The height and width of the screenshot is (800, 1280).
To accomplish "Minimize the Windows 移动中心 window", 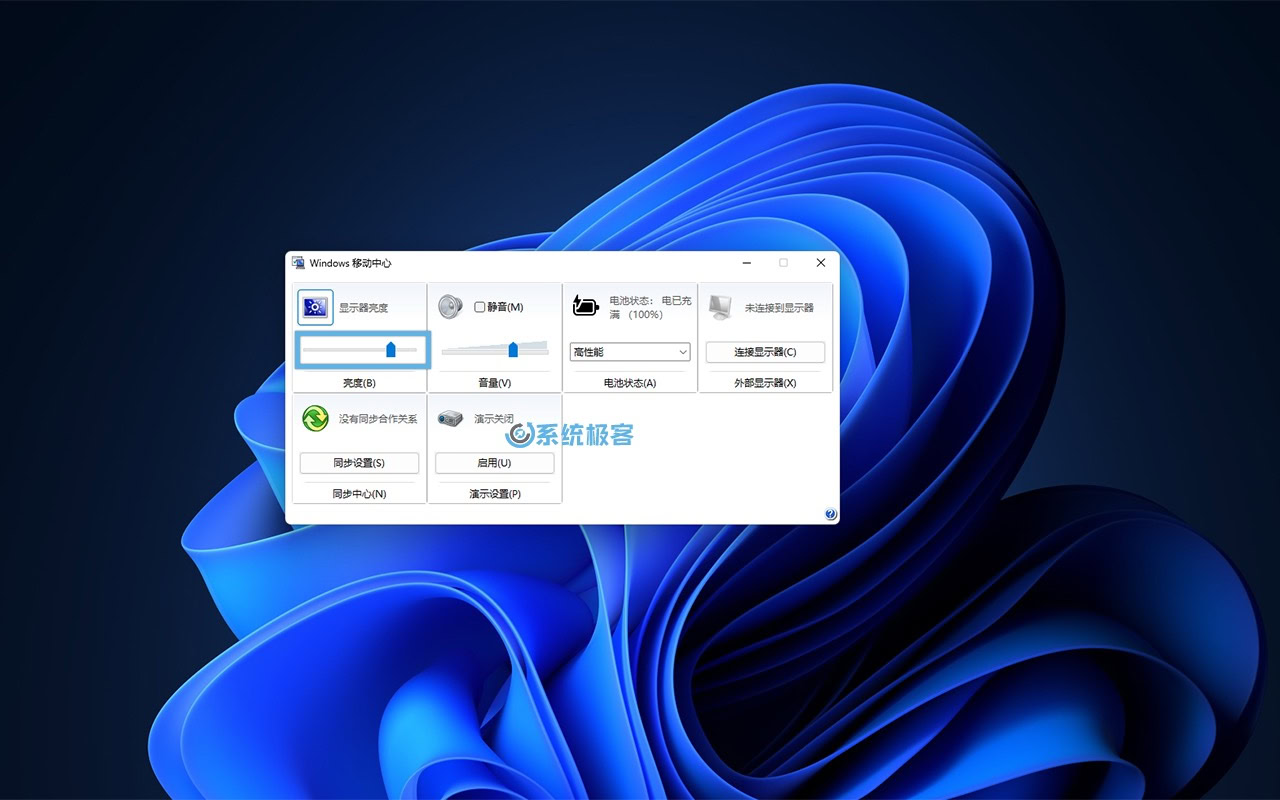I will tap(746, 262).
